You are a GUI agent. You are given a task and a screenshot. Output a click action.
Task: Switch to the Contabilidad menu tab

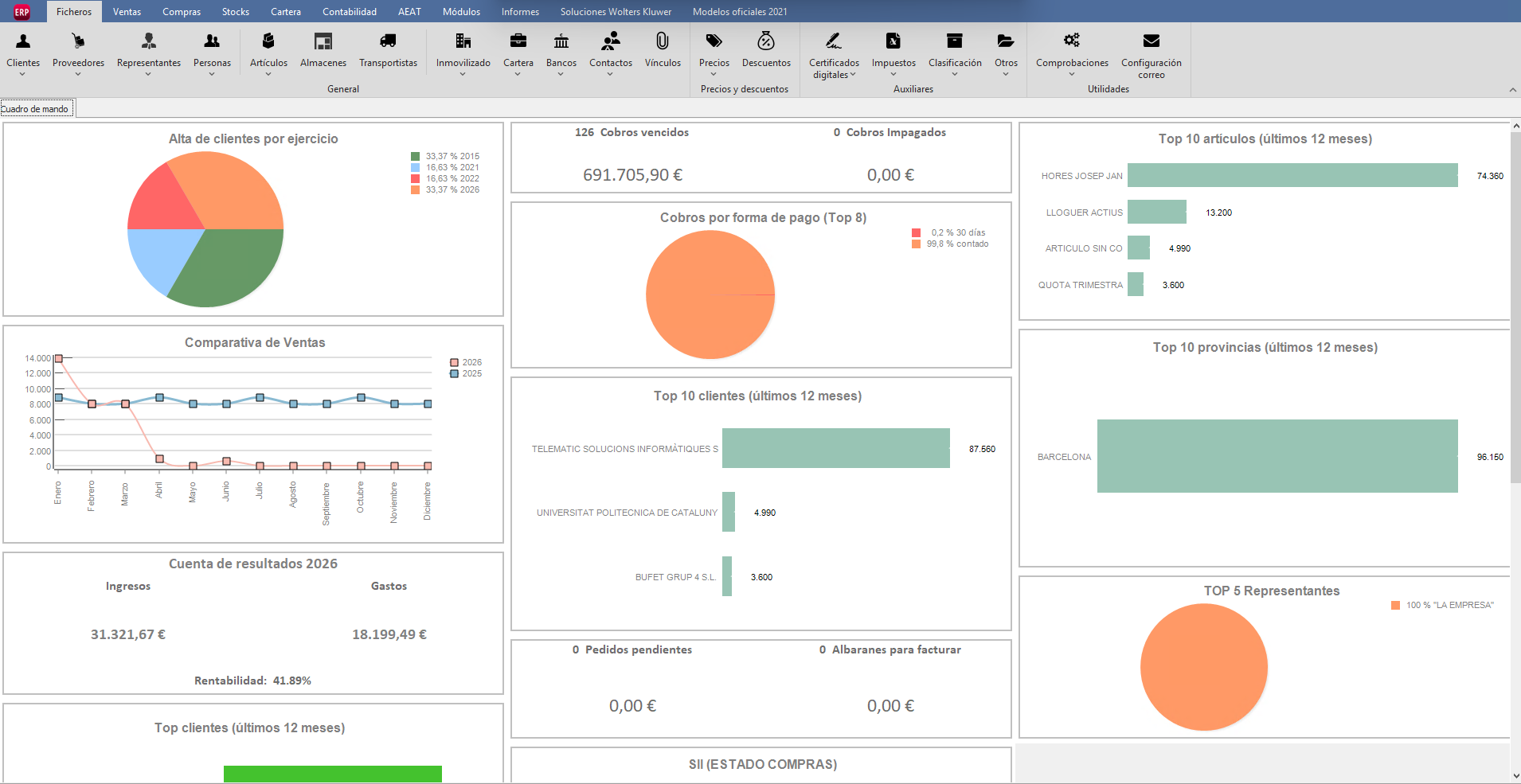[x=350, y=12]
